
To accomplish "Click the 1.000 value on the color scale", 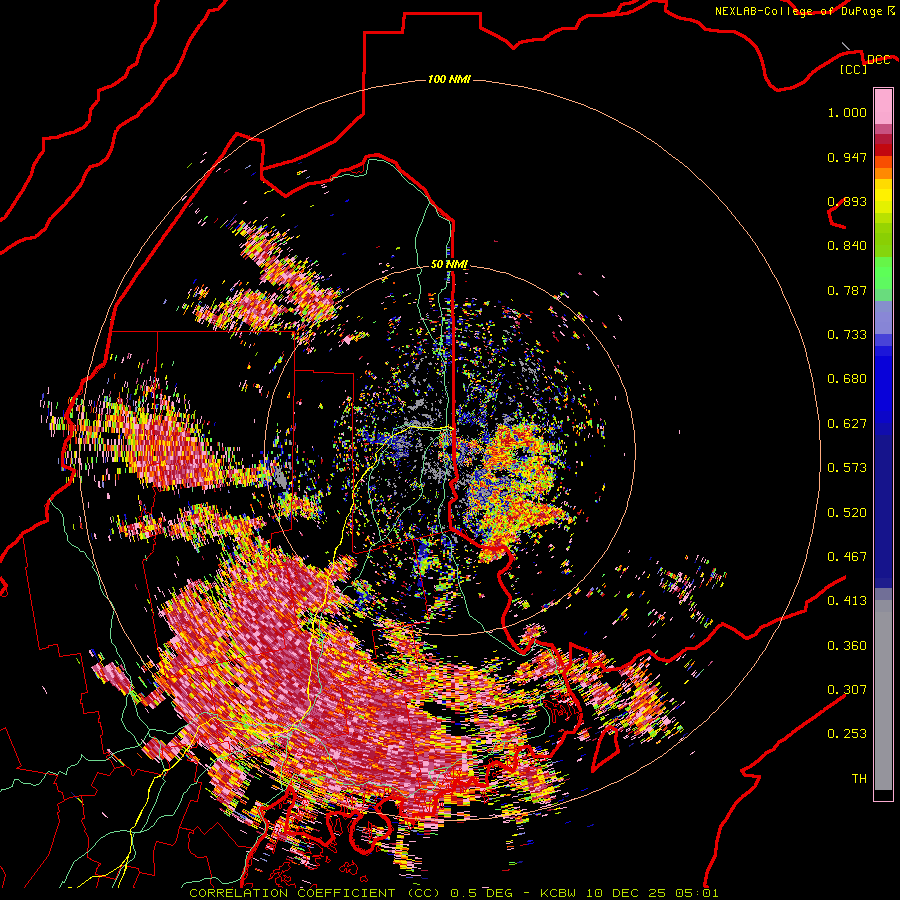I will point(847,112).
